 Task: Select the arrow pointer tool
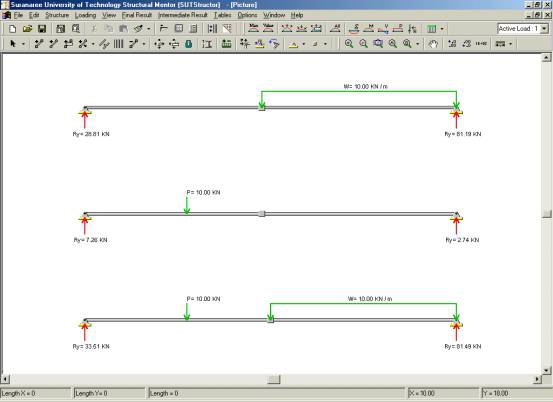(13, 44)
